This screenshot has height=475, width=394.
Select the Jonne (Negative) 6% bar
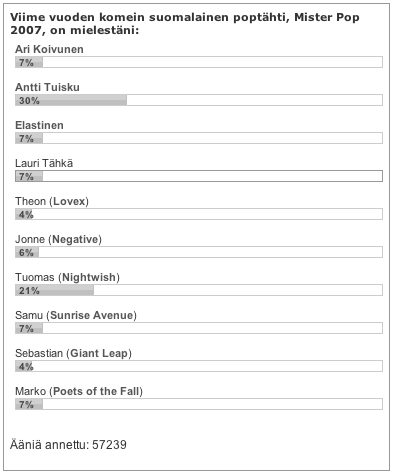pyautogui.click(x=199, y=252)
